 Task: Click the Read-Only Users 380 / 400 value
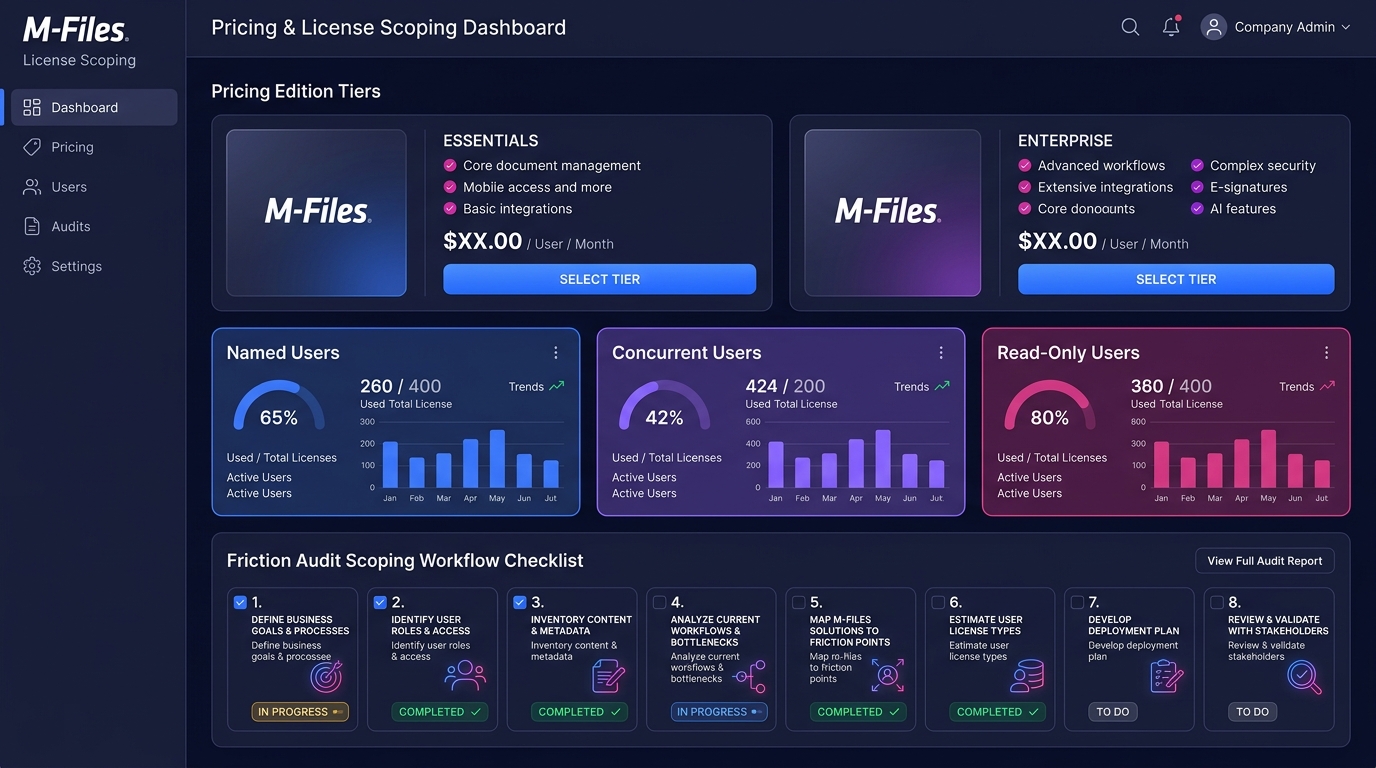(1171, 386)
